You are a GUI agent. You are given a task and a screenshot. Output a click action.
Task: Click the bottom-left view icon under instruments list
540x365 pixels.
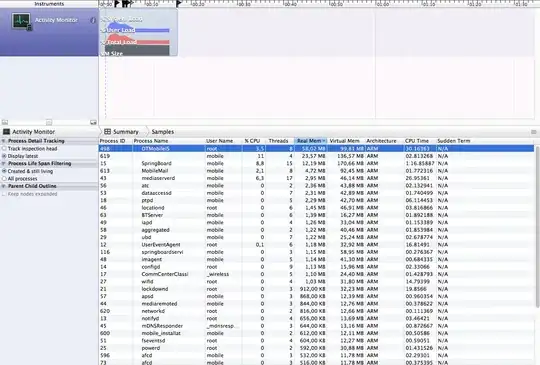(5, 122)
